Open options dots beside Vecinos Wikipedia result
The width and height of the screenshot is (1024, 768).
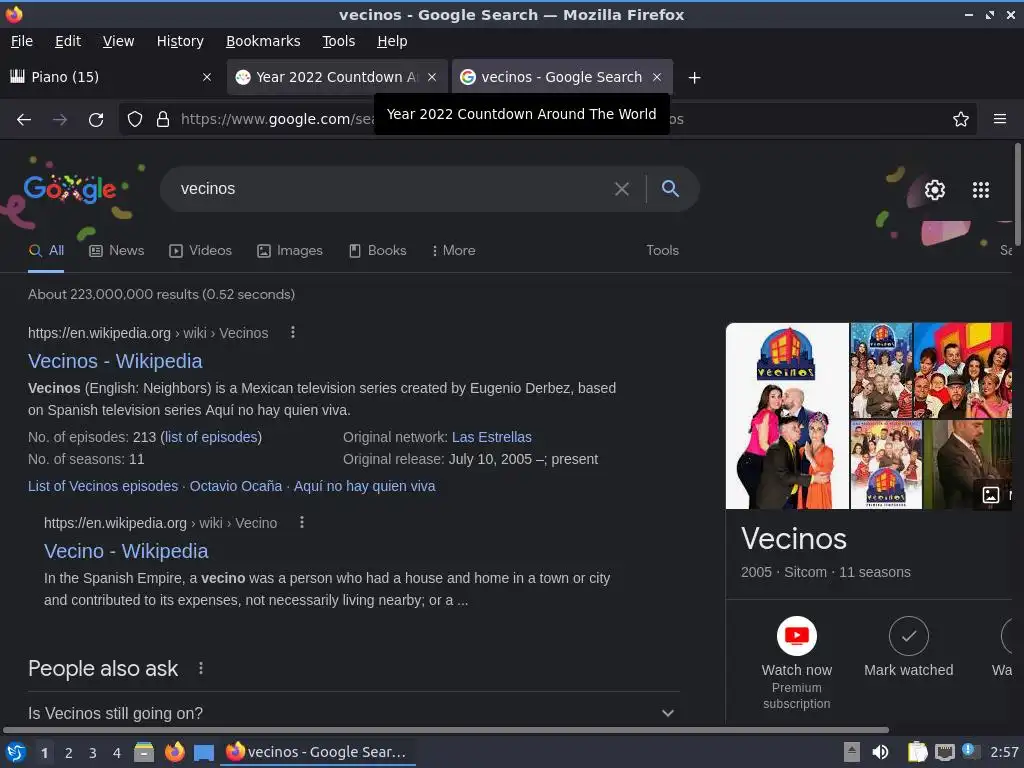293,332
